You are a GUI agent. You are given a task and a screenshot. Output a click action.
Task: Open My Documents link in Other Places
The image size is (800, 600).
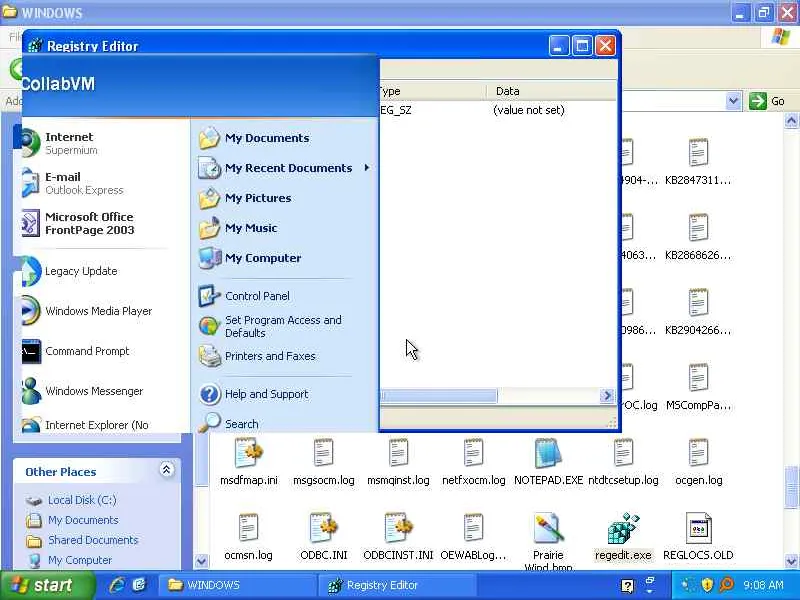click(83, 520)
